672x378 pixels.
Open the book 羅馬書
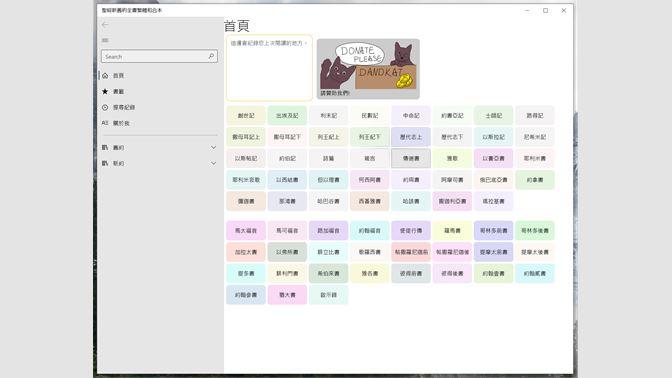click(x=452, y=231)
